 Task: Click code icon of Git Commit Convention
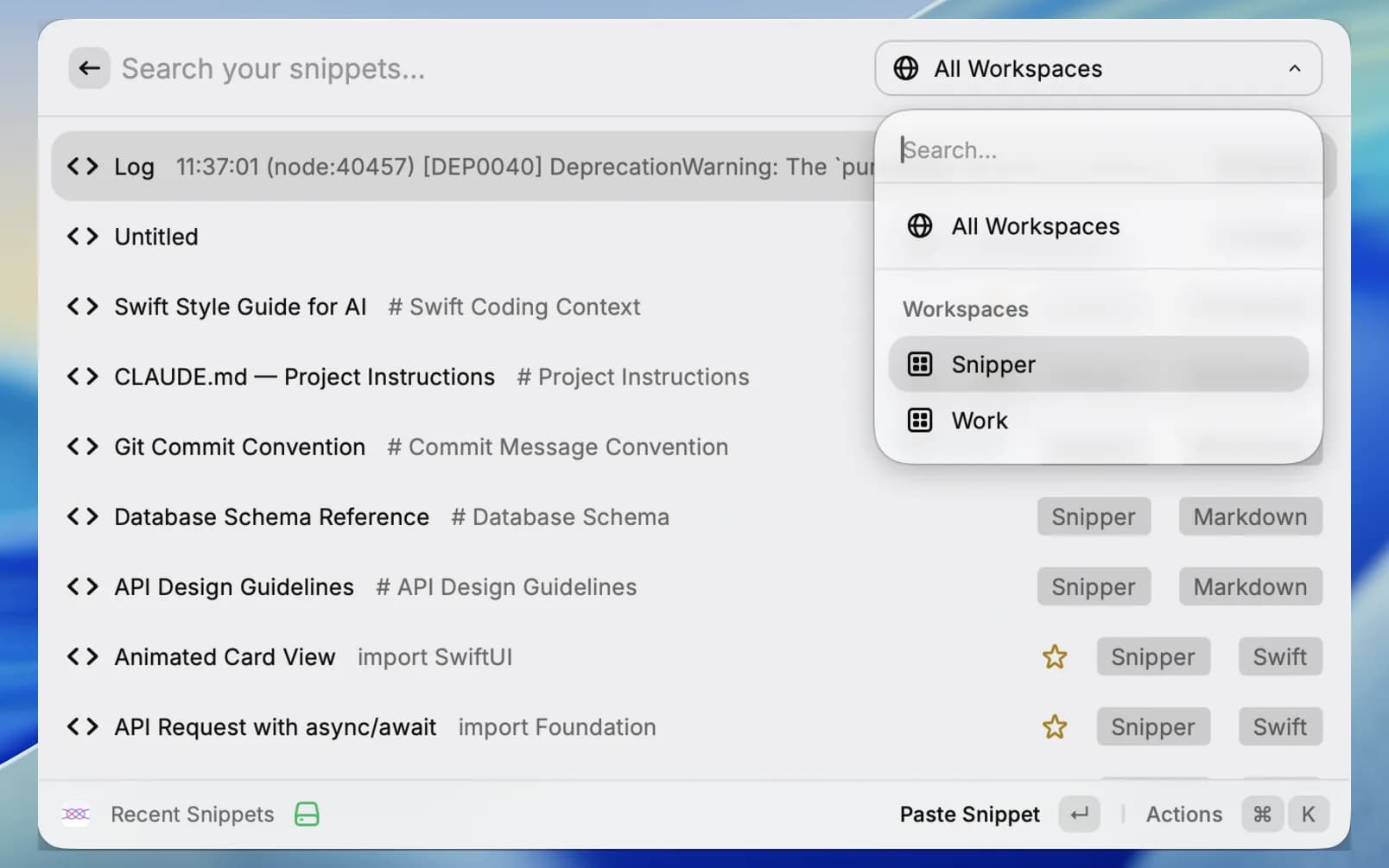[x=83, y=447]
